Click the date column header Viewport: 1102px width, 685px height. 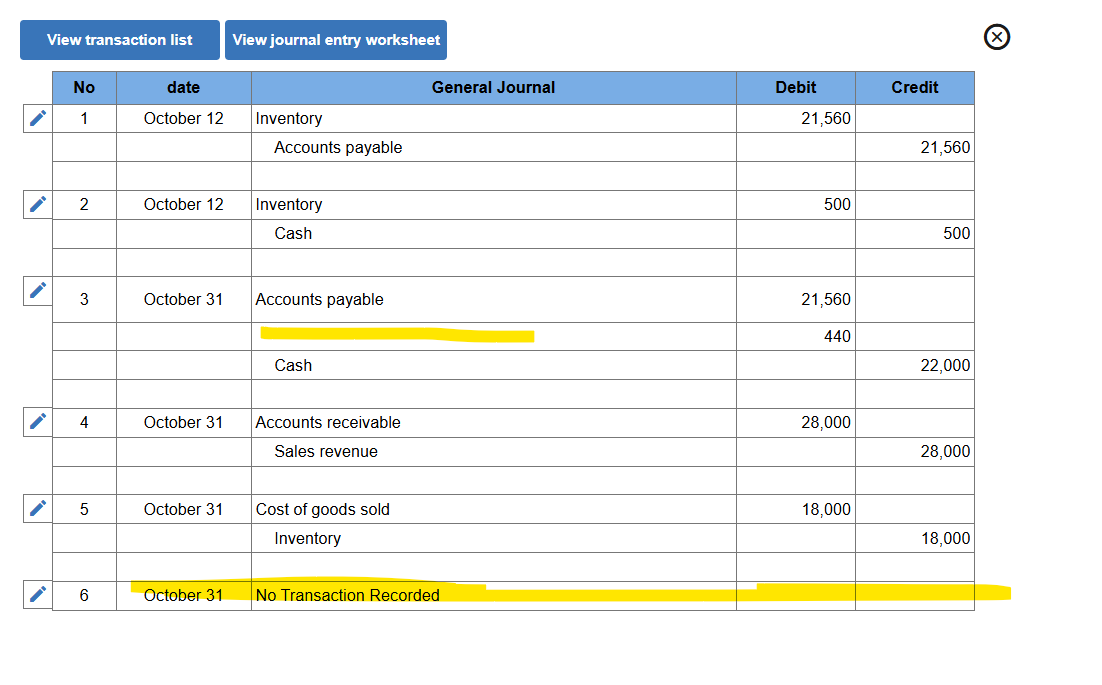(183, 88)
